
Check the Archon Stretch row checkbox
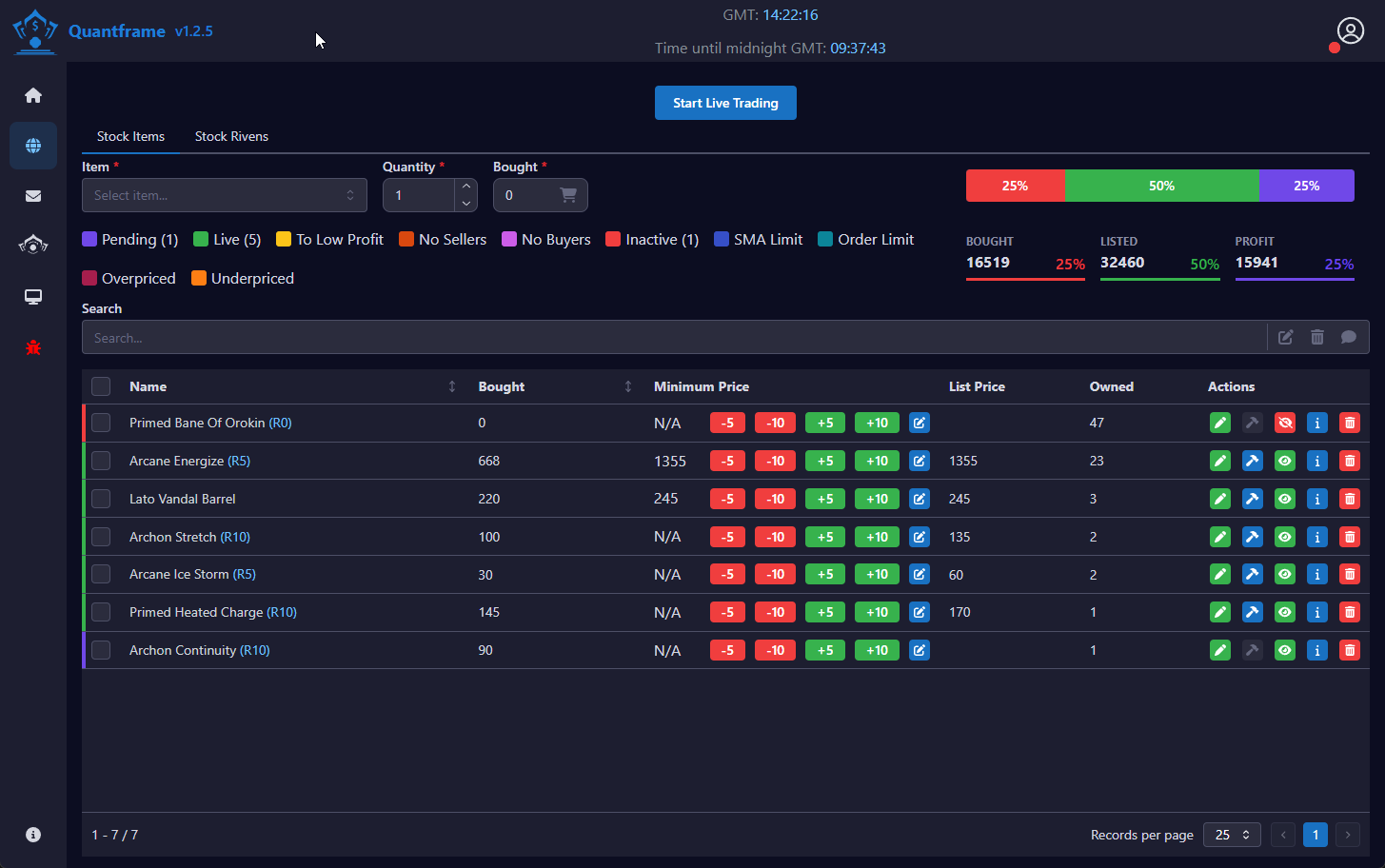[101, 537]
